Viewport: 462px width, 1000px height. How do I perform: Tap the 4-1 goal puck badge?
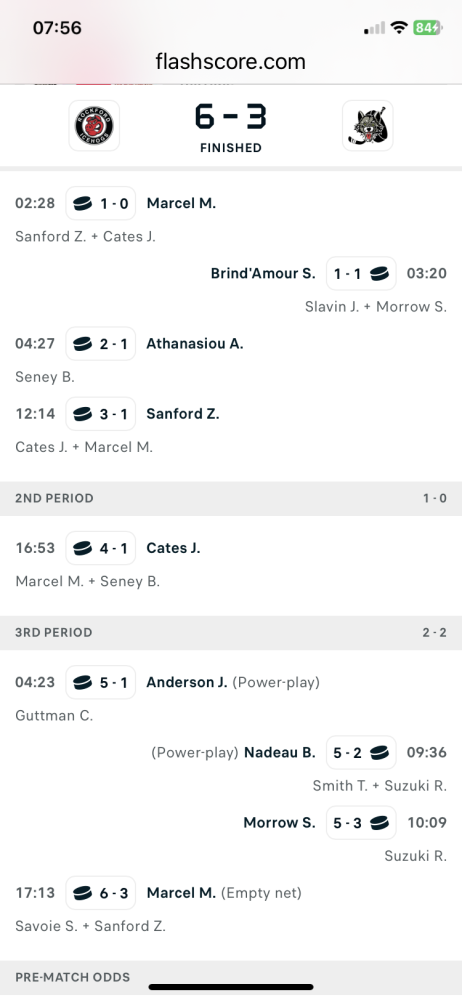click(x=101, y=548)
